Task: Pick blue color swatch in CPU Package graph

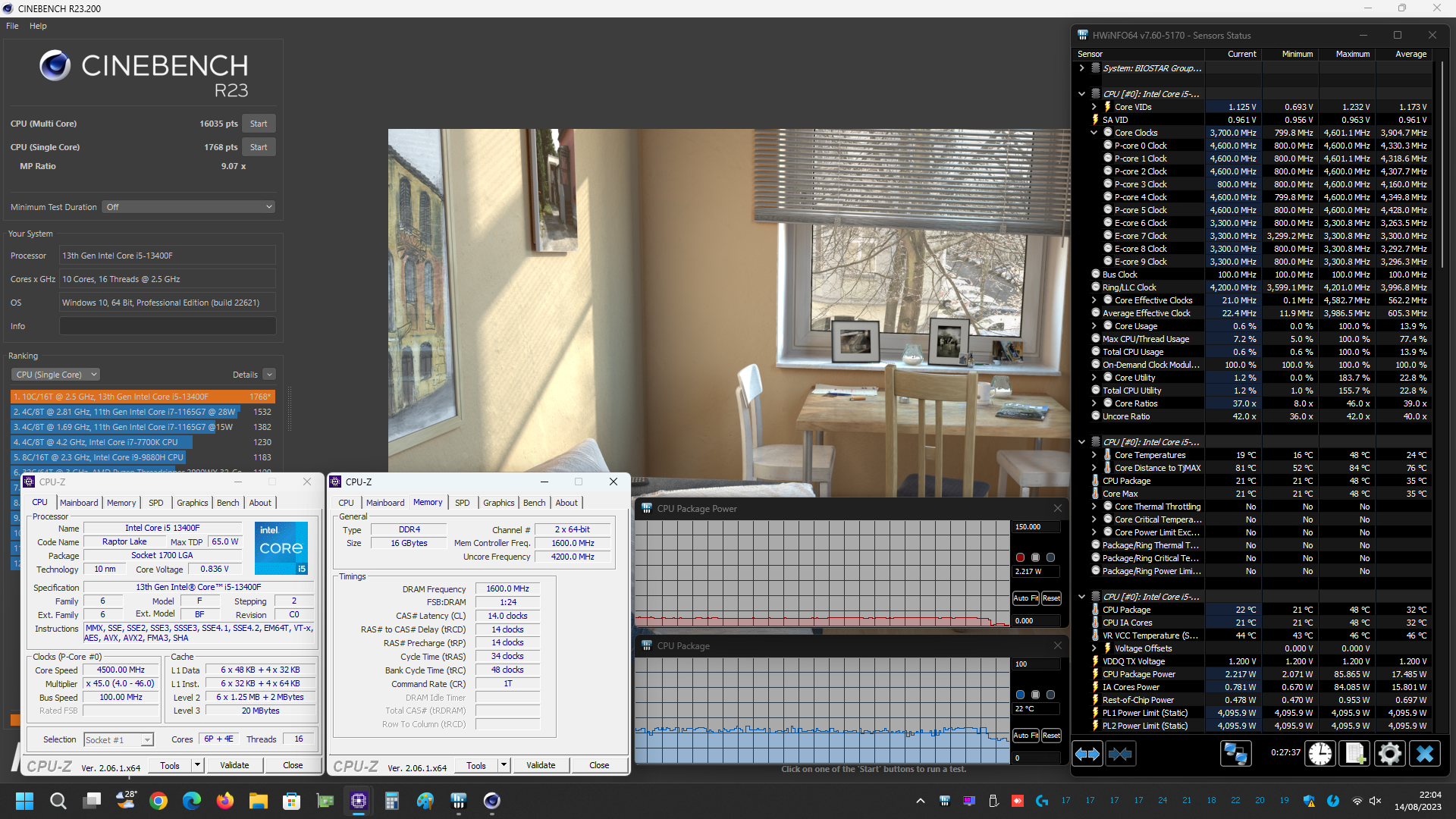Action: [1020, 695]
